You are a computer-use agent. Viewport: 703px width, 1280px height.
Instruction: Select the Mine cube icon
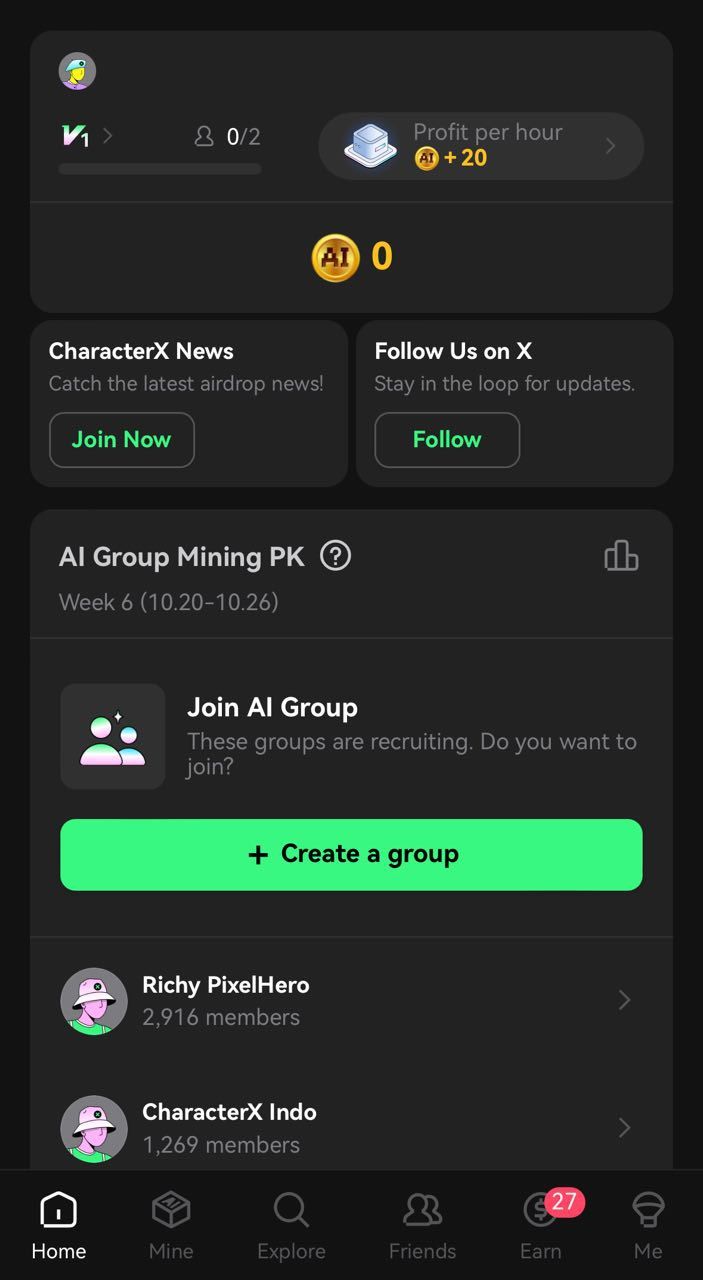(x=170, y=1211)
